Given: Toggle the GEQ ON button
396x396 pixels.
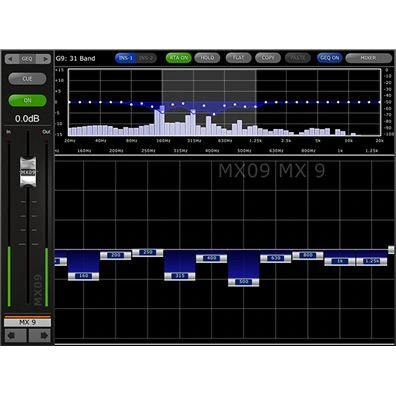Looking at the screenshot, I should (329, 58).
